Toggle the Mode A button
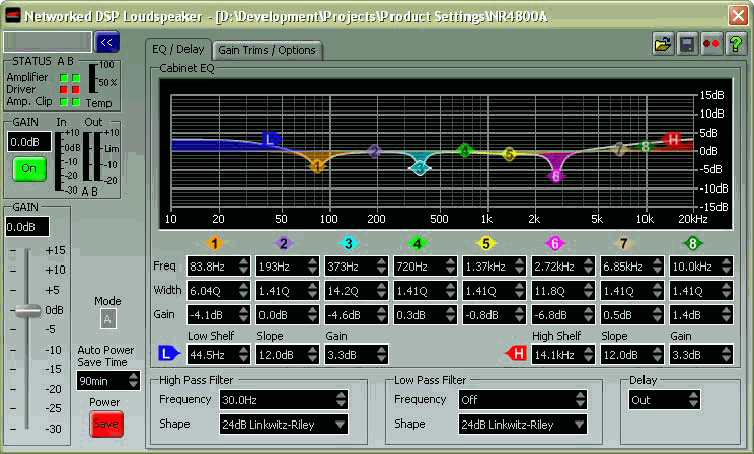The image size is (754, 454). coord(108,319)
